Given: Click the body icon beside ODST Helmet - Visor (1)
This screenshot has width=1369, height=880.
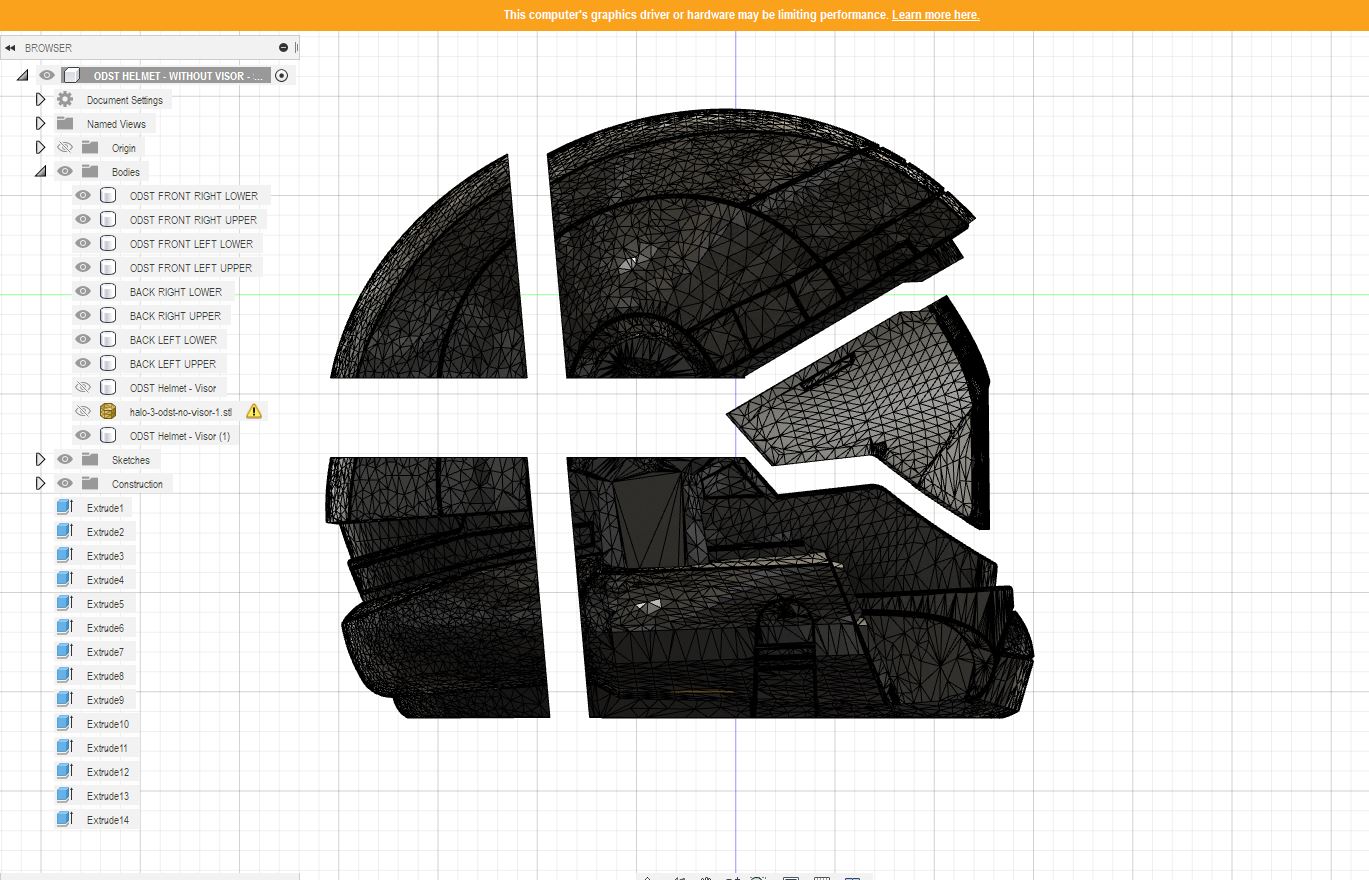Looking at the screenshot, I should pos(108,436).
